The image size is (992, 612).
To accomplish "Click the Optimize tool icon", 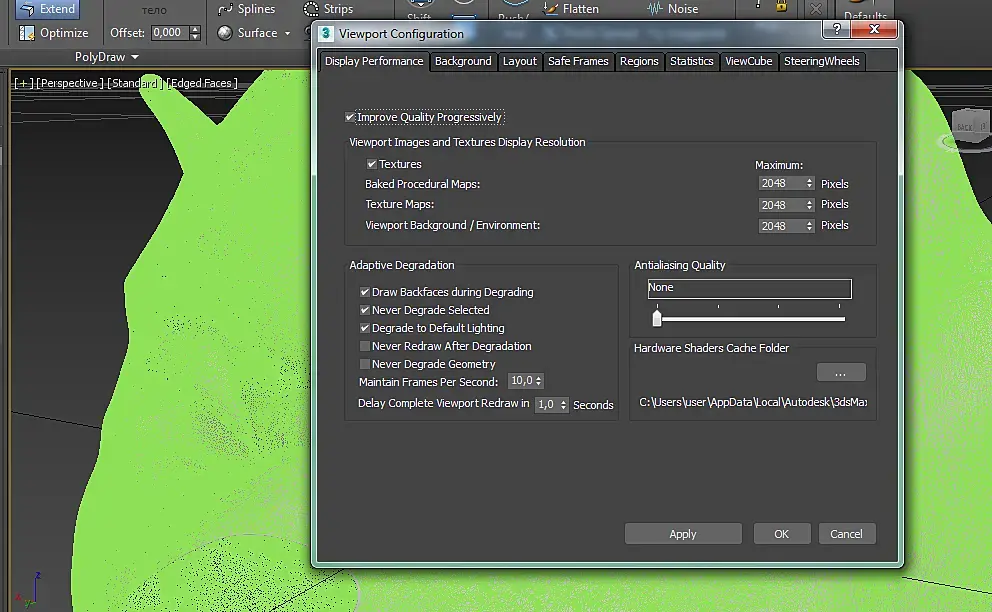I will point(26,33).
